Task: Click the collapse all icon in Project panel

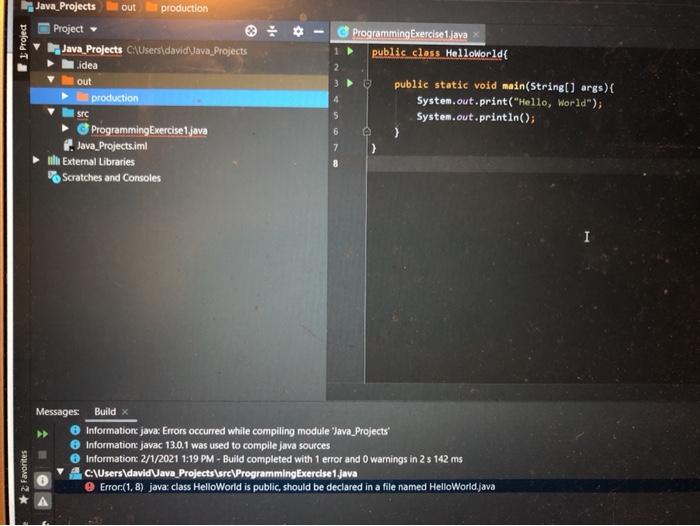Action: tap(272, 31)
